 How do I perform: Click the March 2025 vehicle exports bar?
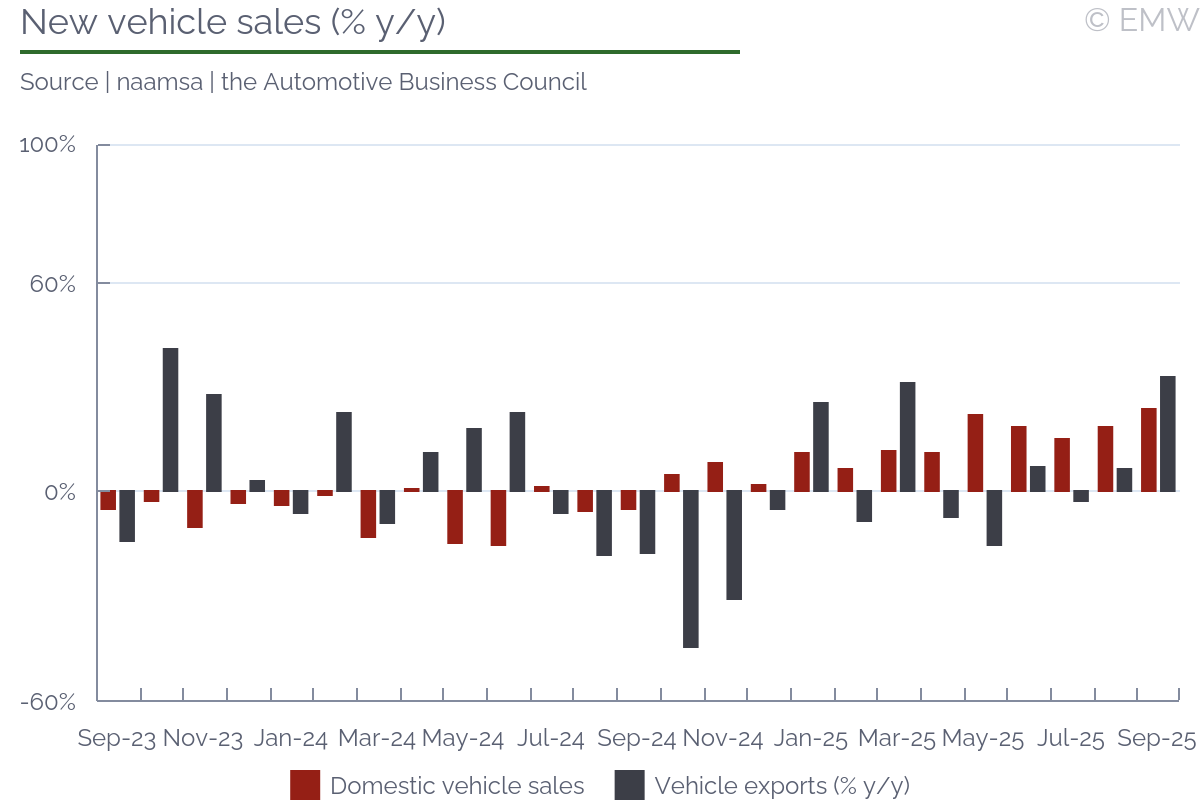[x=907, y=437]
